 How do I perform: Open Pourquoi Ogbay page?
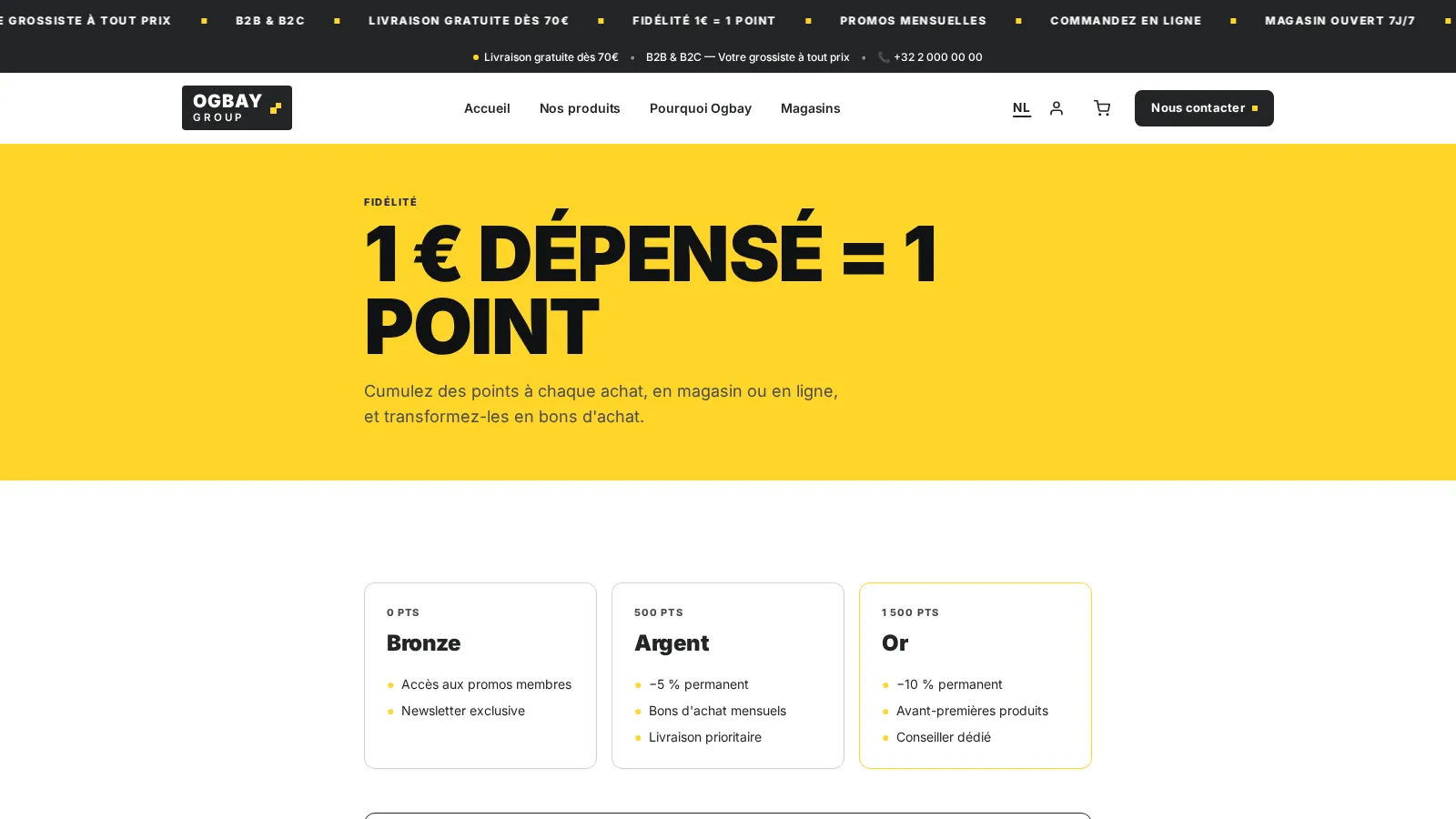(x=701, y=108)
